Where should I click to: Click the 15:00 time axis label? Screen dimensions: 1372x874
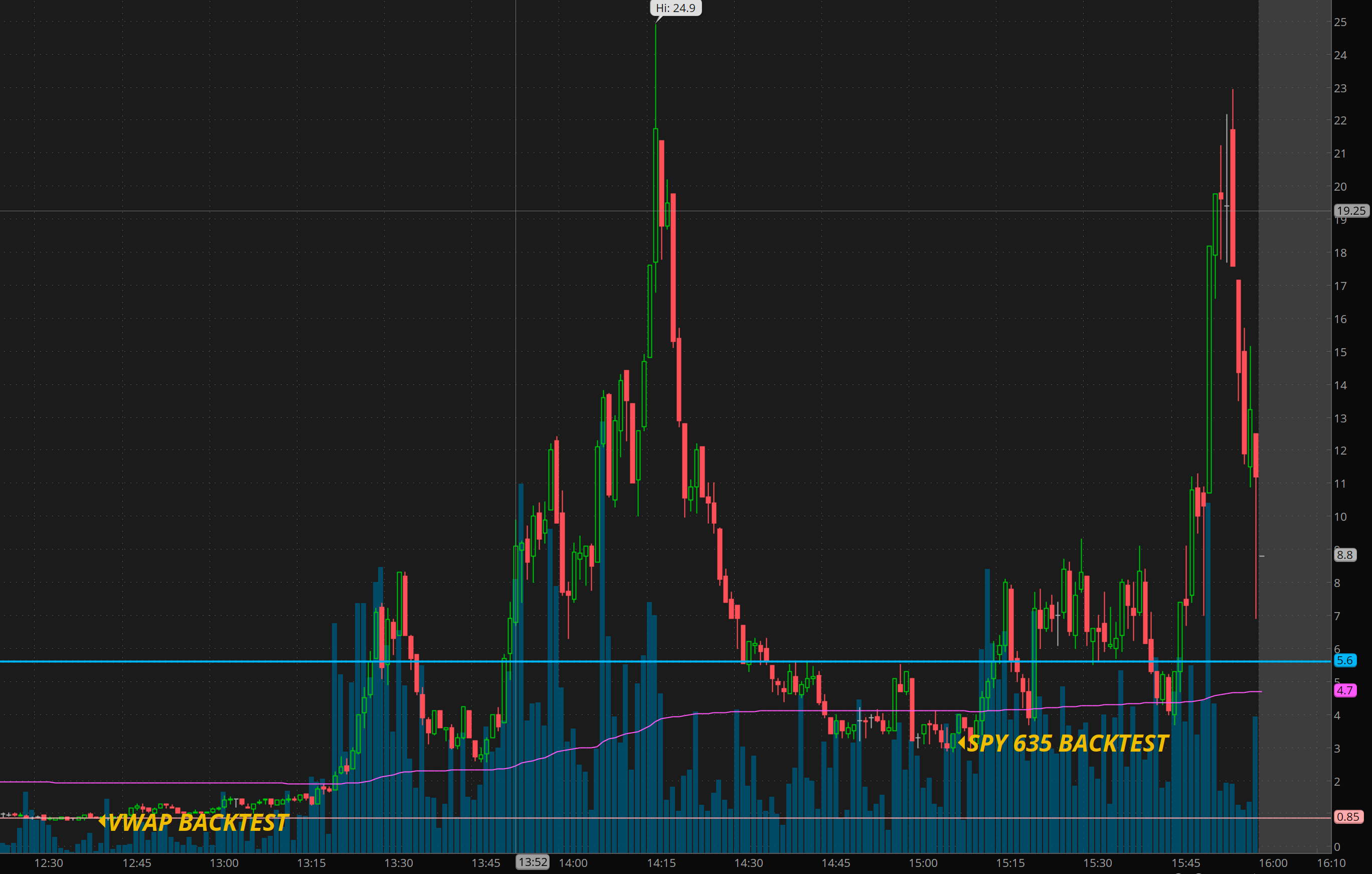(x=923, y=863)
